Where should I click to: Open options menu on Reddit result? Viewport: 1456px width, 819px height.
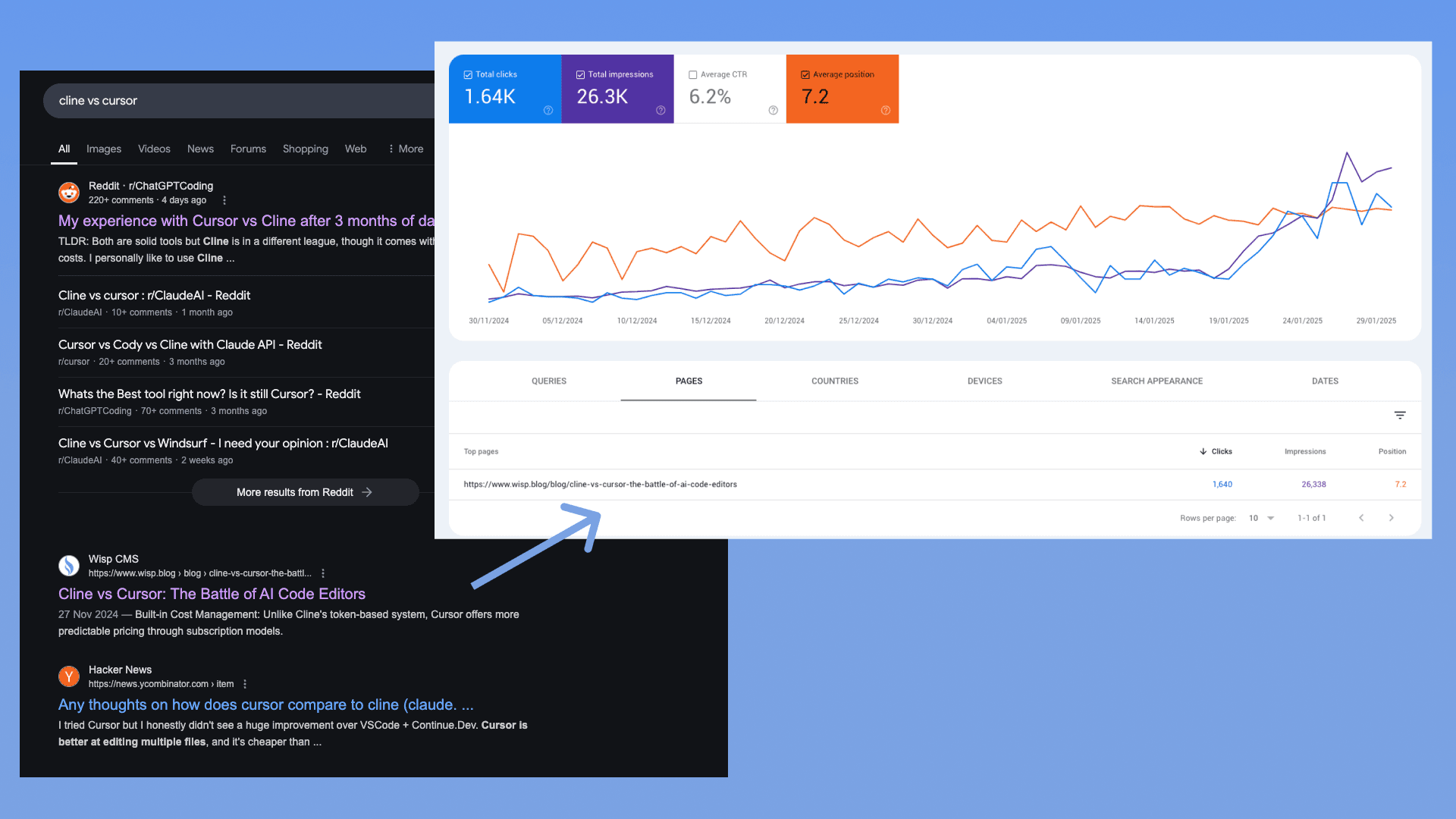coord(224,200)
